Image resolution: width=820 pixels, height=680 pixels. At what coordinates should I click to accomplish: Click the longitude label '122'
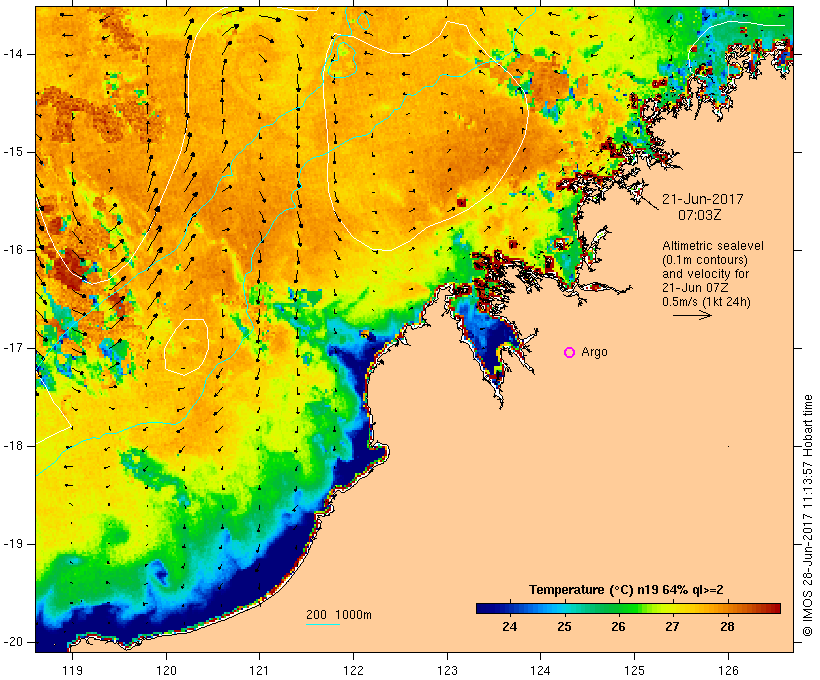pos(354,670)
